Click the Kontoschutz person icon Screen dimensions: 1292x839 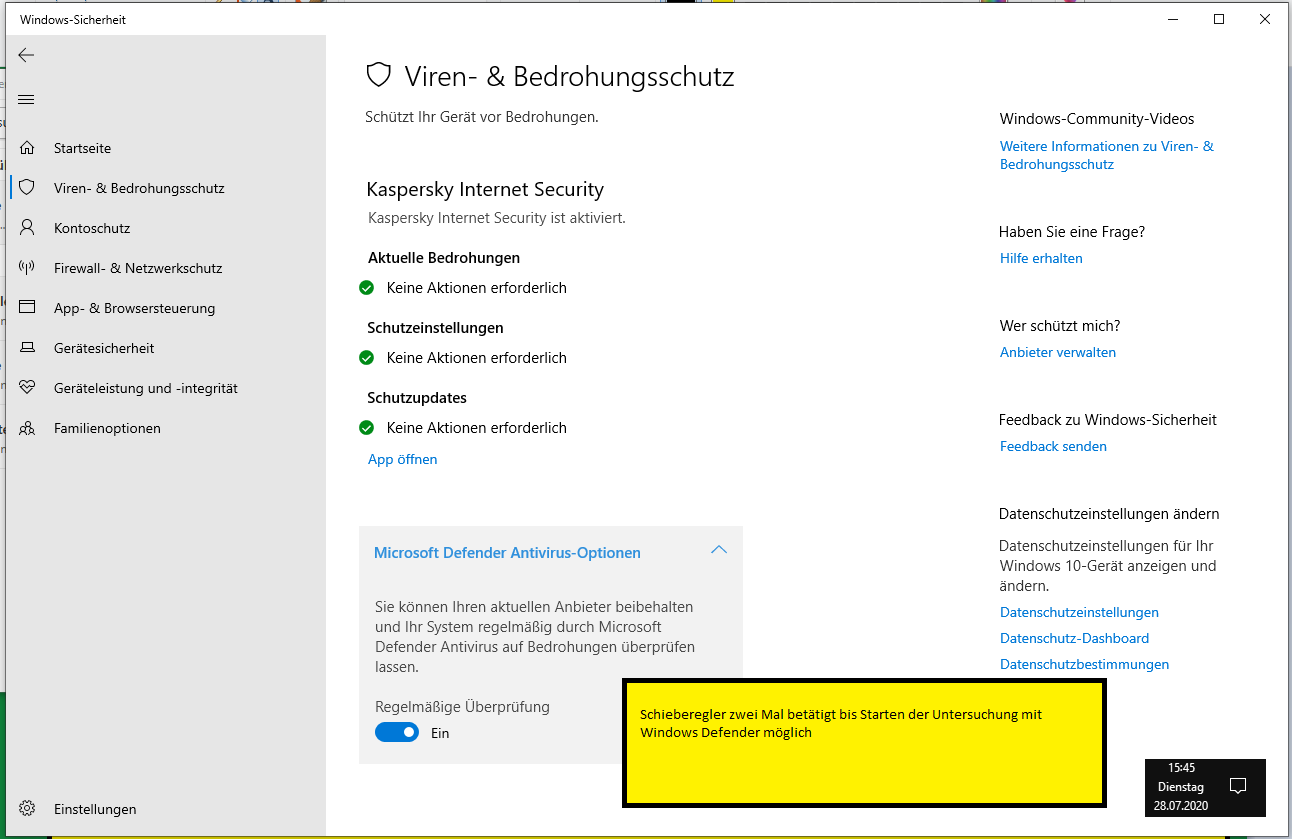tap(27, 228)
